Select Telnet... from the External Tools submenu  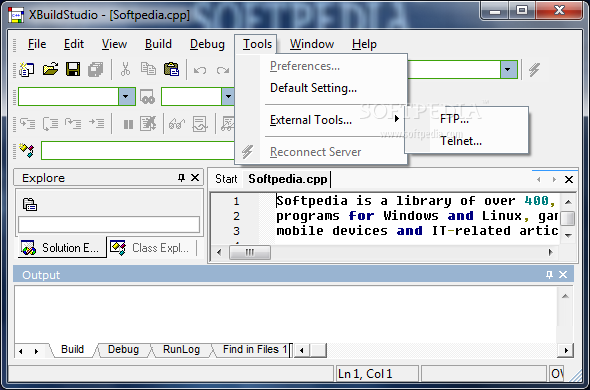[467, 141]
